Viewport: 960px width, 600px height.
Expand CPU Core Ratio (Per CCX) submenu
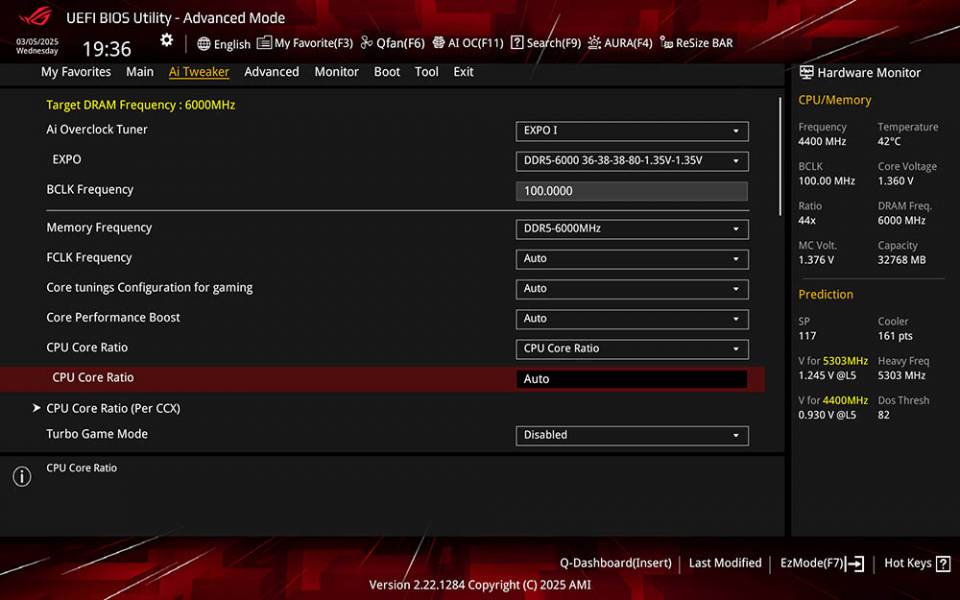coord(113,408)
